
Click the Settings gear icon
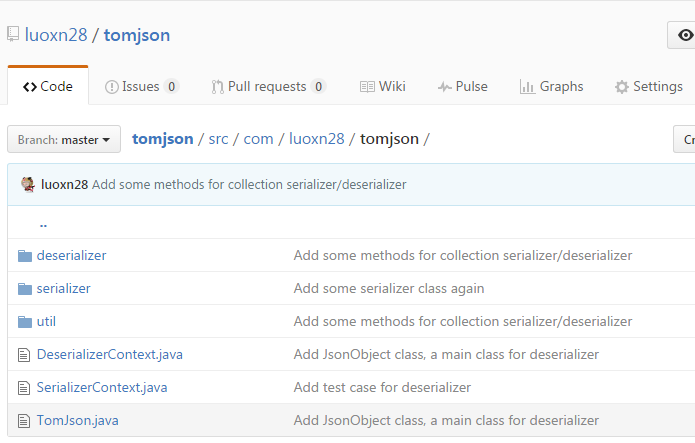click(622, 87)
